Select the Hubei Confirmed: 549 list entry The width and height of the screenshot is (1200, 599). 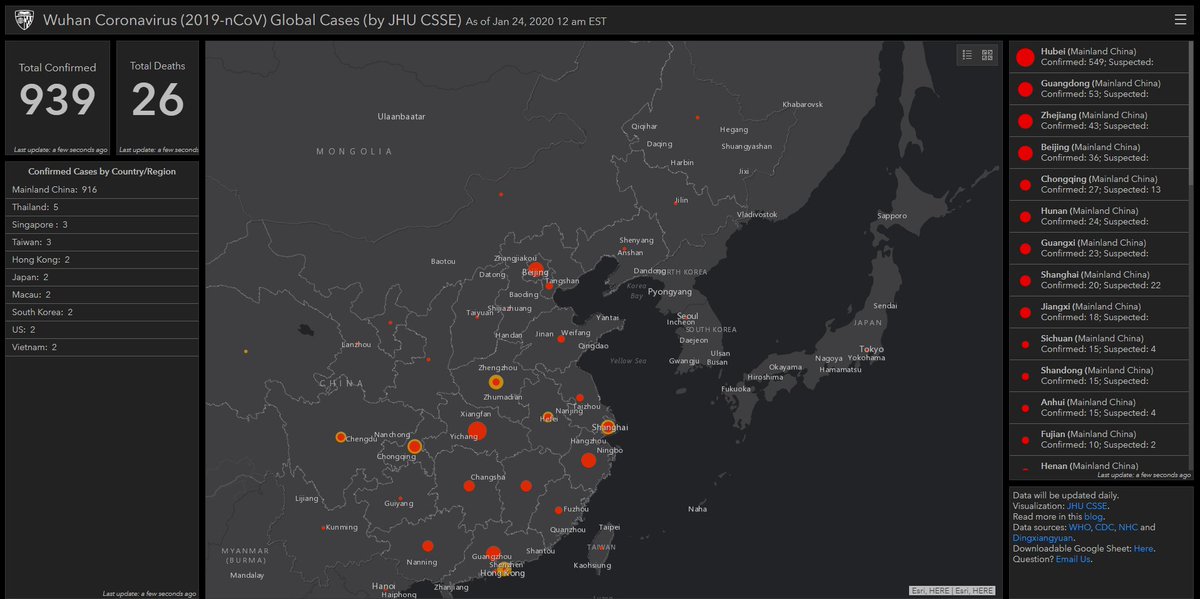coord(1097,57)
